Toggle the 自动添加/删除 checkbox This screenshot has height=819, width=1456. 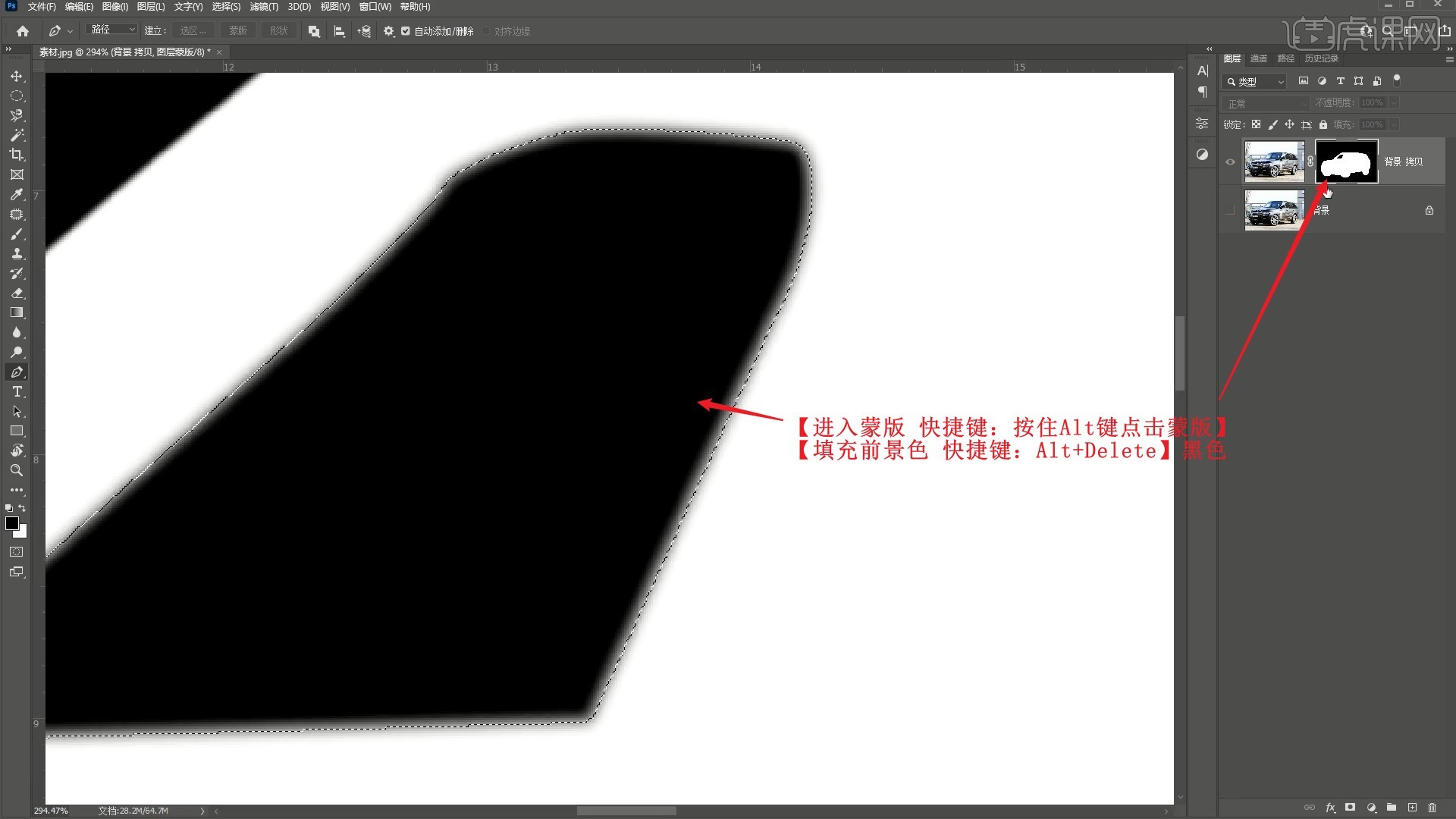point(406,31)
